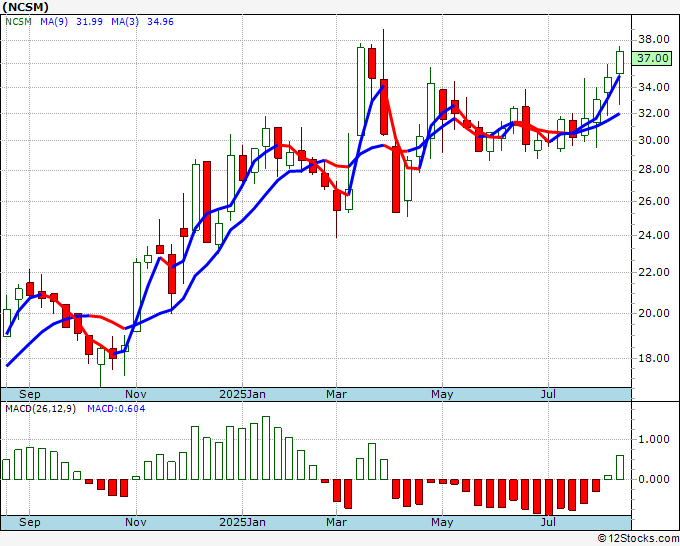
Task: Click Mar on the MACD panel date axis
Action: point(337,522)
